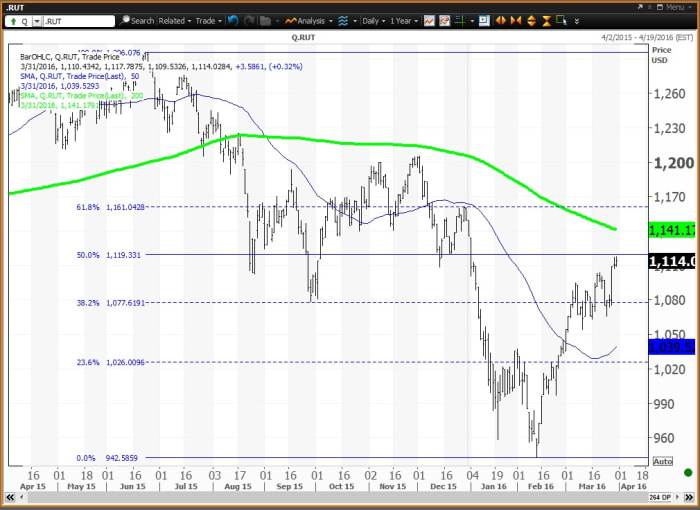
Task: Click the green status indicator dot
Action: (688, 472)
